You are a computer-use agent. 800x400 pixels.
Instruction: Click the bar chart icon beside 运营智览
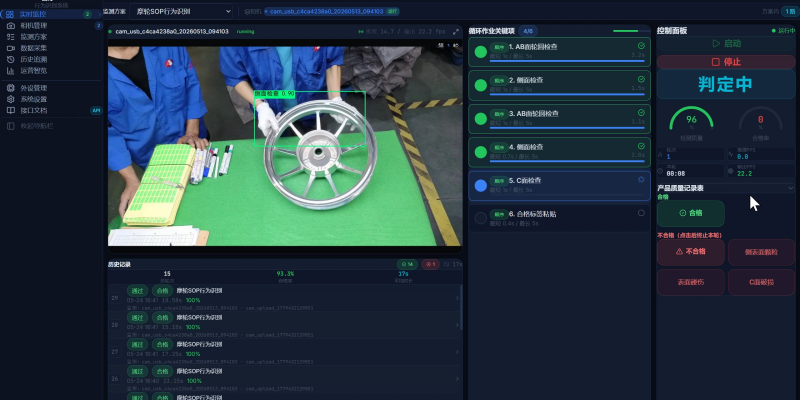pos(10,70)
